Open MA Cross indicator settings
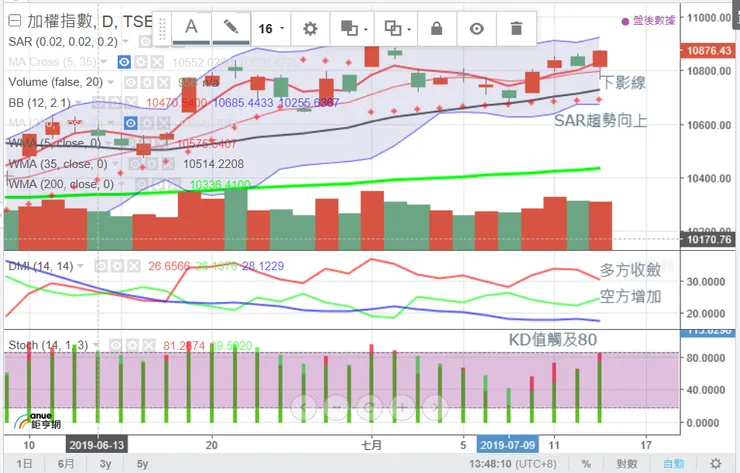 pos(141,62)
